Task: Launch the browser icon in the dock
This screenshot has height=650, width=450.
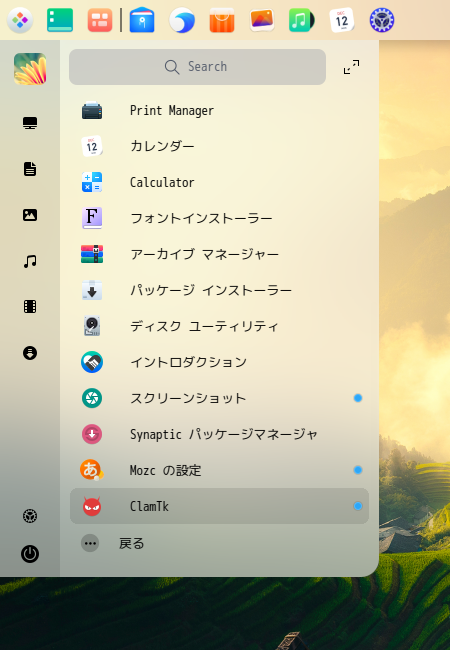Action: coord(182,20)
